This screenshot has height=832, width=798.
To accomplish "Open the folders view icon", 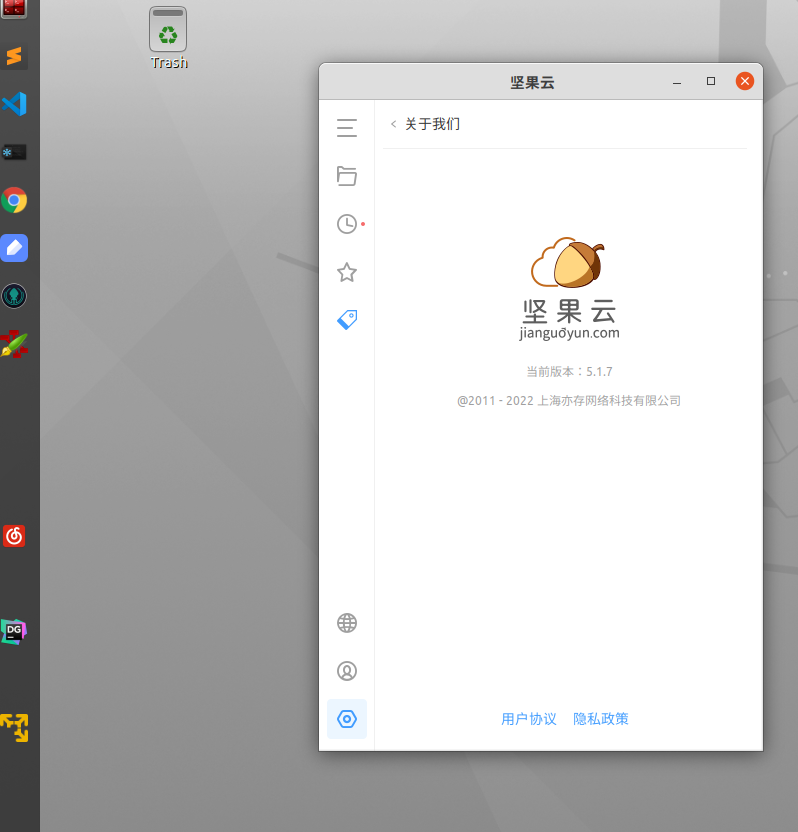I will coord(346,176).
